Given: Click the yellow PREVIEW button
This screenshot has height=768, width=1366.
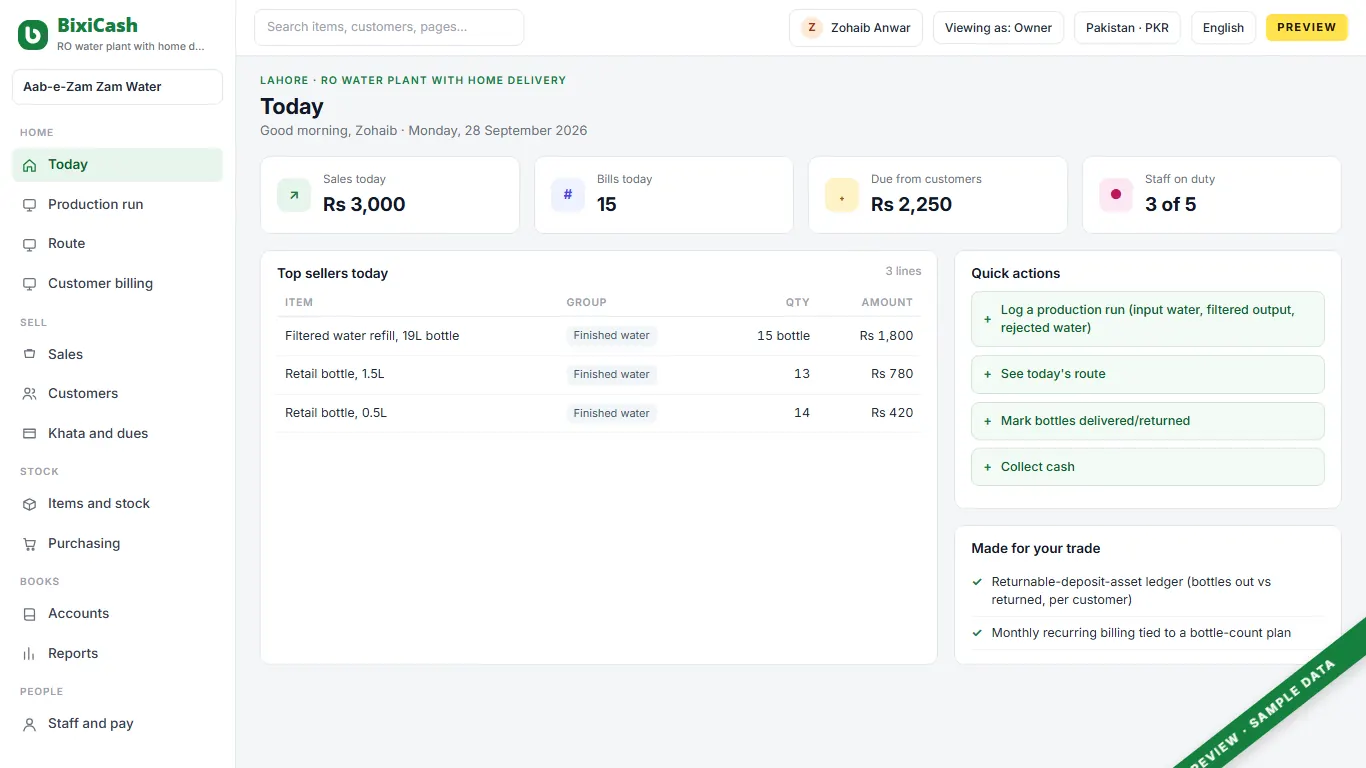Looking at the screenshot, I should tap(1307, 28).
